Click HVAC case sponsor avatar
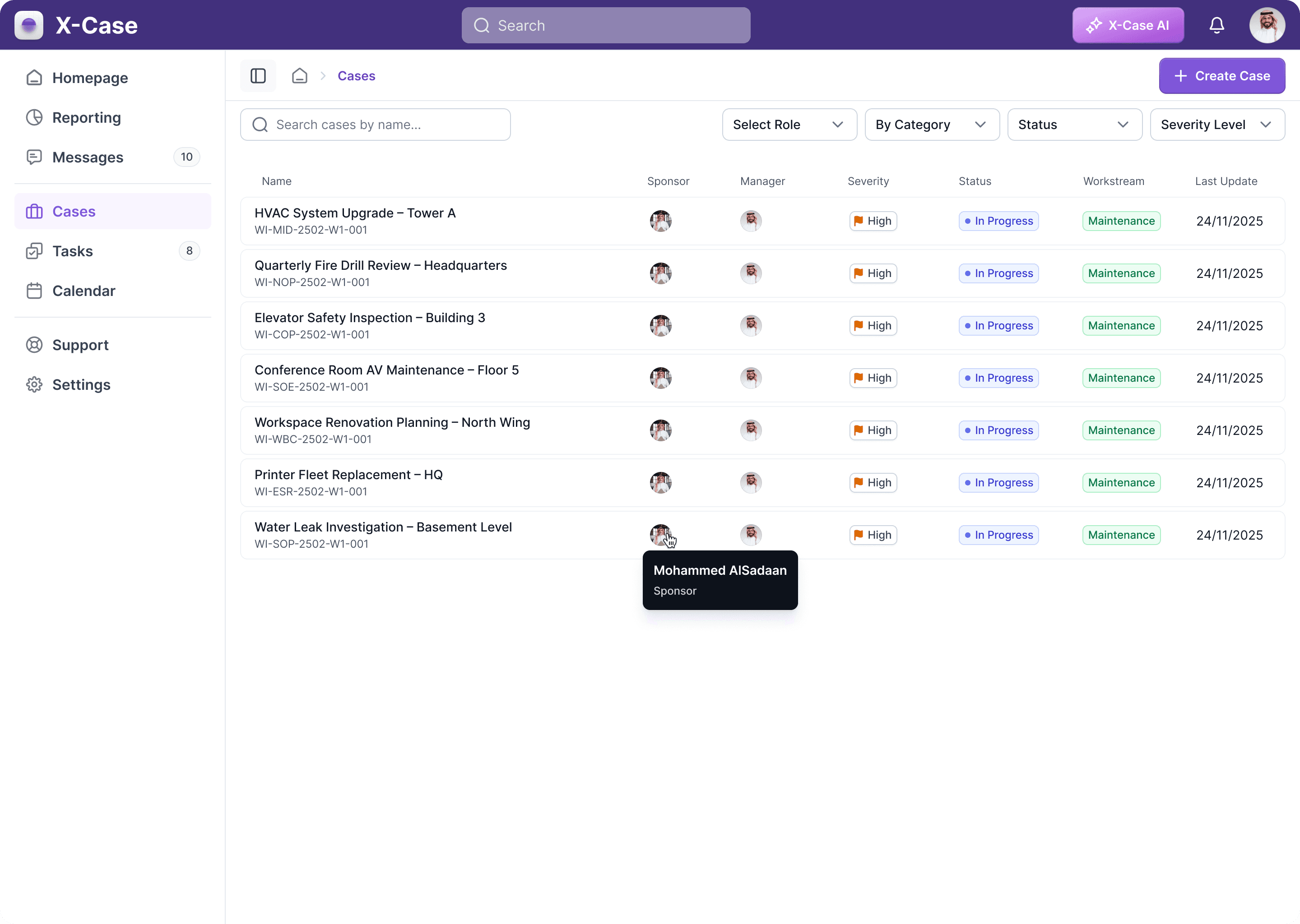 (x=660, y=221)
